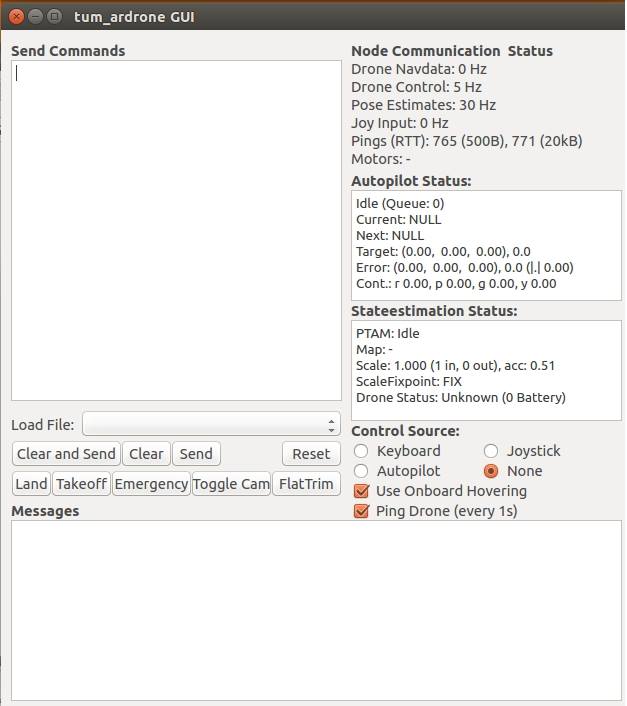Image resolution: width=627 pixels, height=706 pixels.
Task: Open the Load File dropdown
Action: (x=211, y=425)
